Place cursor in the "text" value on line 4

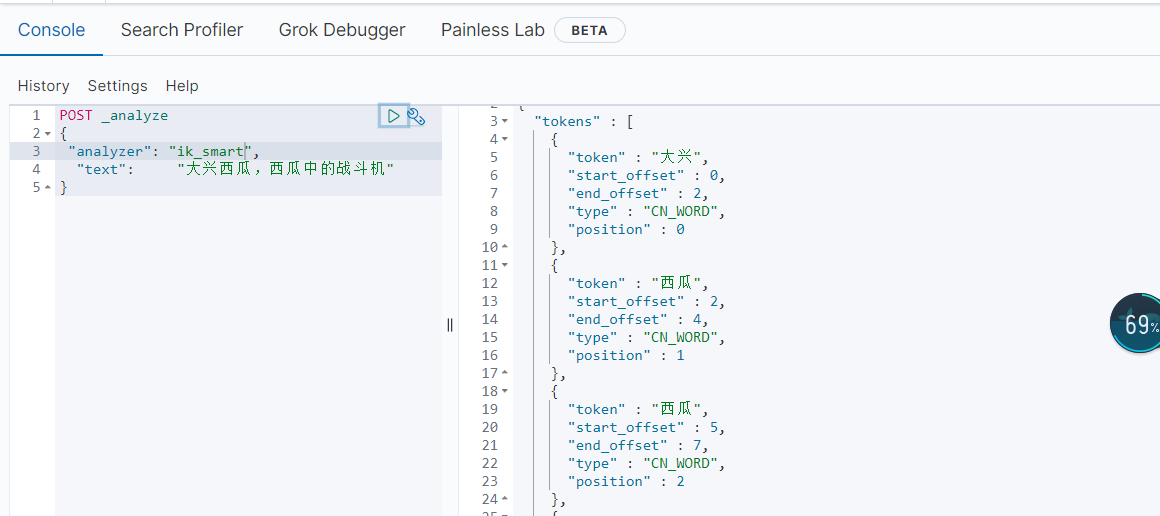click(286, 170)
